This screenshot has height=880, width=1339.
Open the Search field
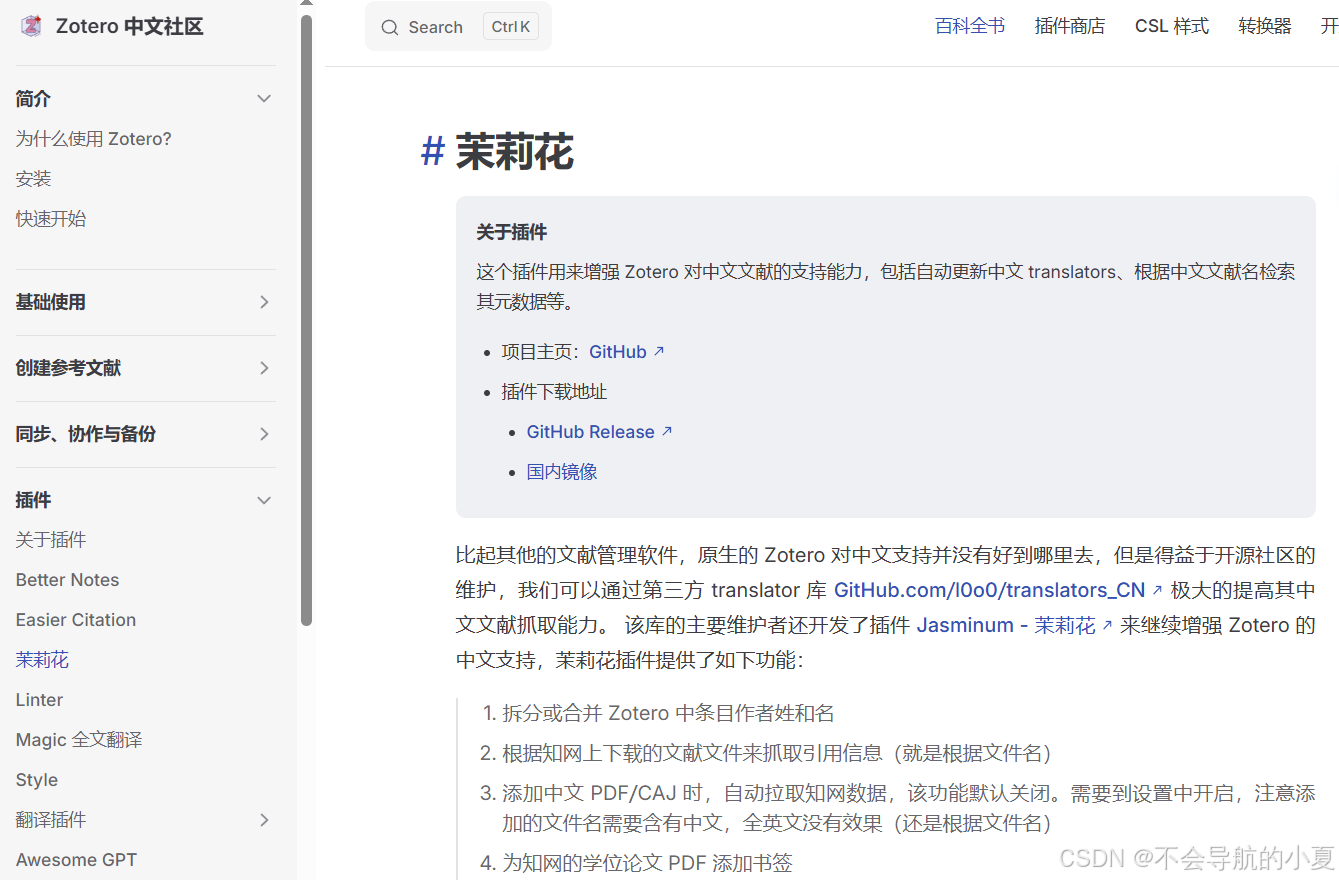coord(458,27)
